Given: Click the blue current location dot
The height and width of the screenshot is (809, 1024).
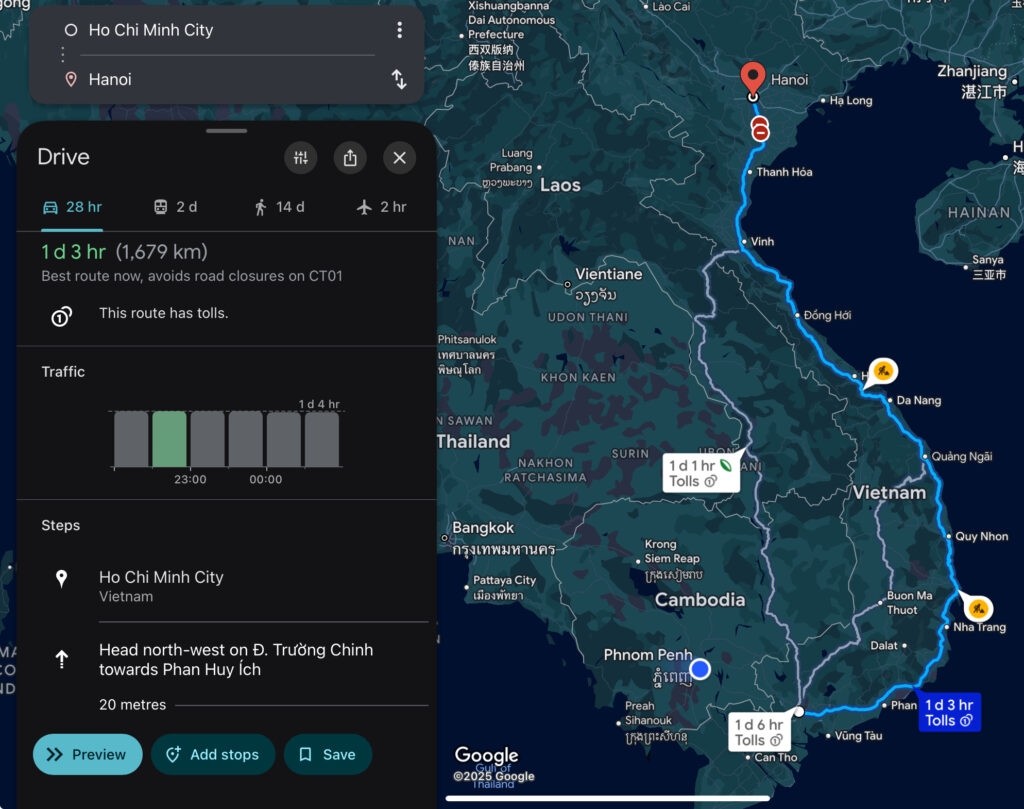Looking at the screenshot, I should (x=700, y=668).
